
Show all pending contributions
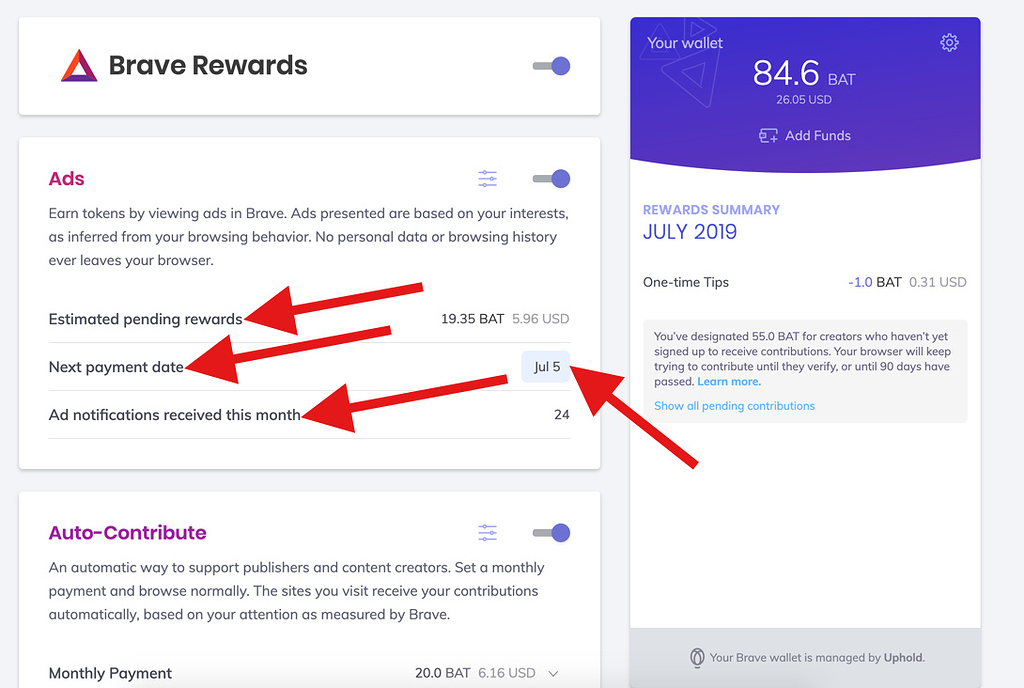[737, 407]
